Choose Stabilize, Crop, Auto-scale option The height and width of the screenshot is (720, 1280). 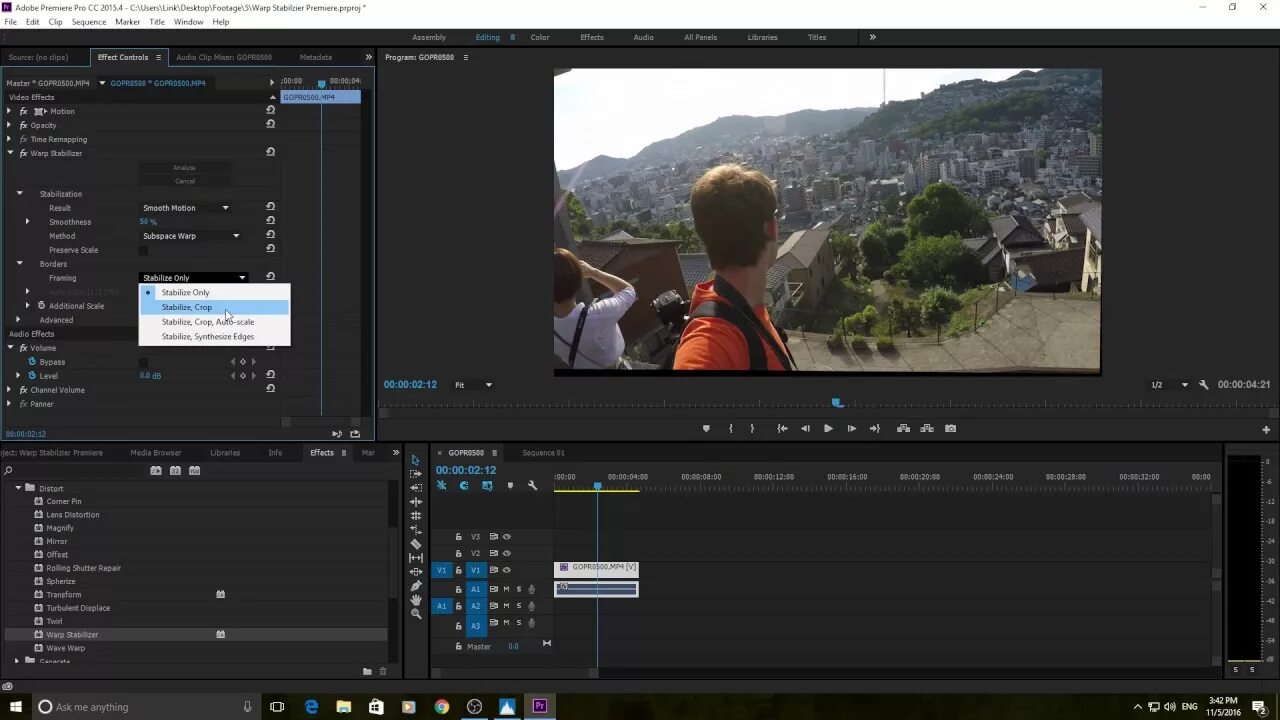[x=215, y=322]
